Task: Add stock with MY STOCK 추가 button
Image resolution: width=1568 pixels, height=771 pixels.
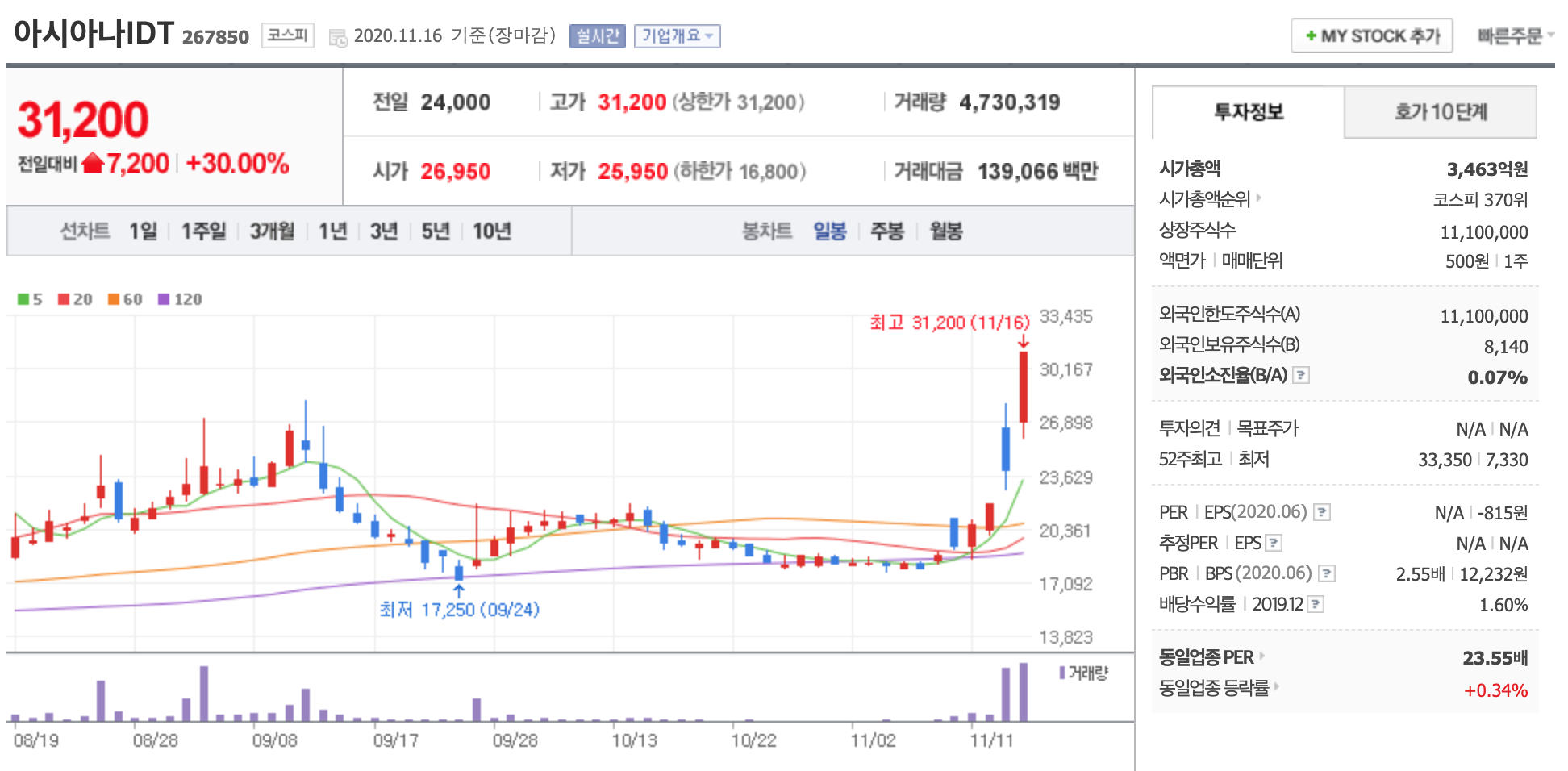Action: click(x=1371, y=36)
